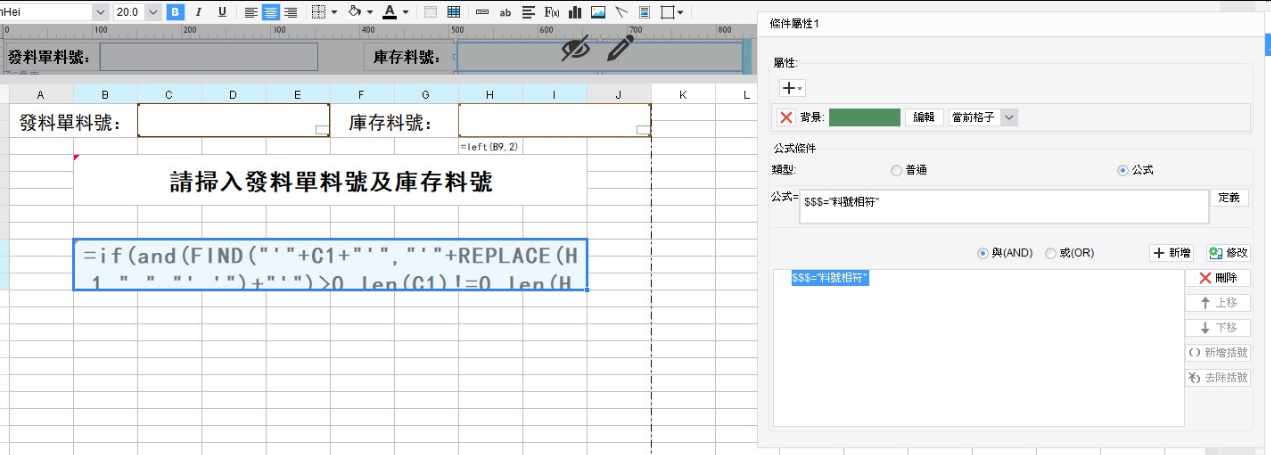Click the font color A icon

(389, 12)
